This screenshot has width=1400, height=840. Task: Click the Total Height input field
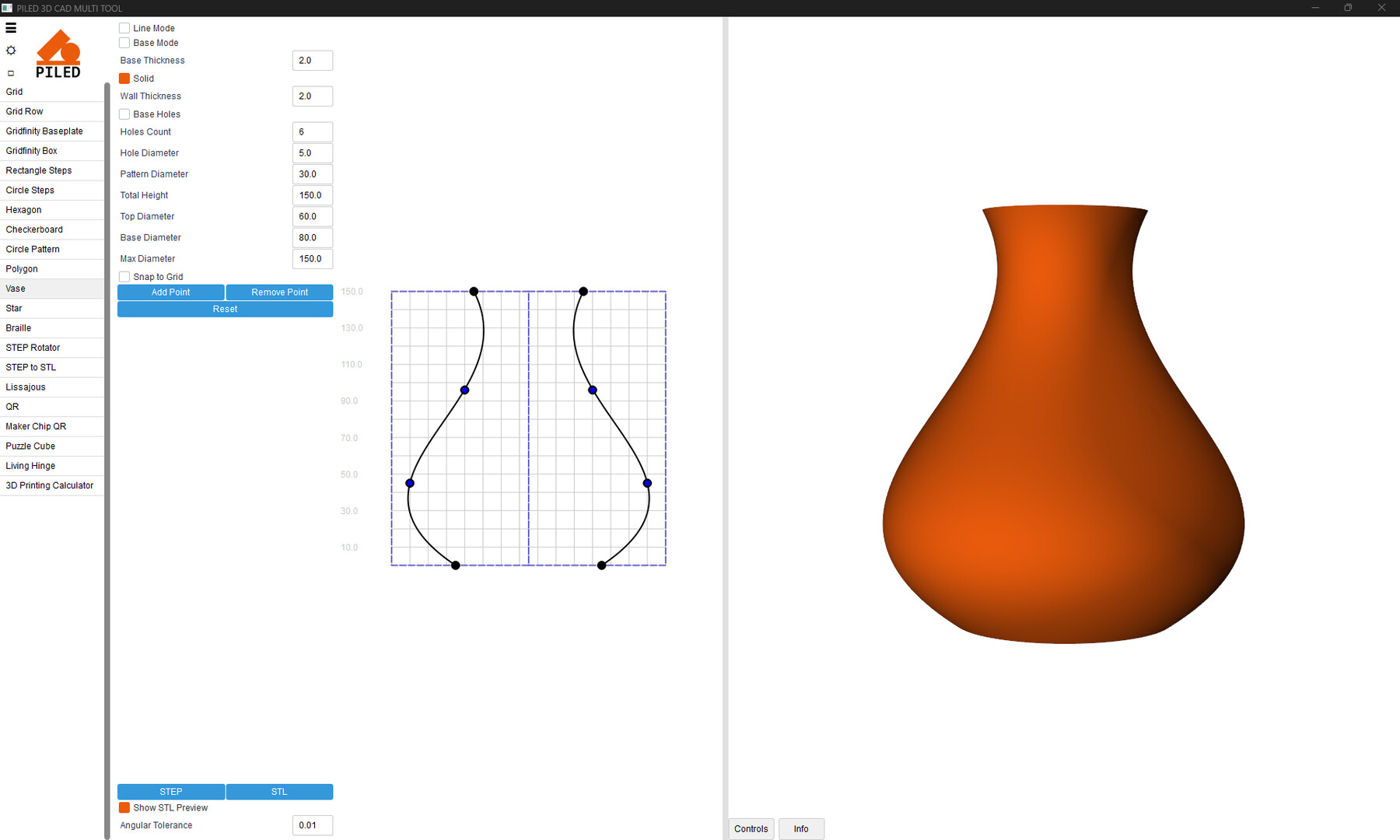click(312, 195)
